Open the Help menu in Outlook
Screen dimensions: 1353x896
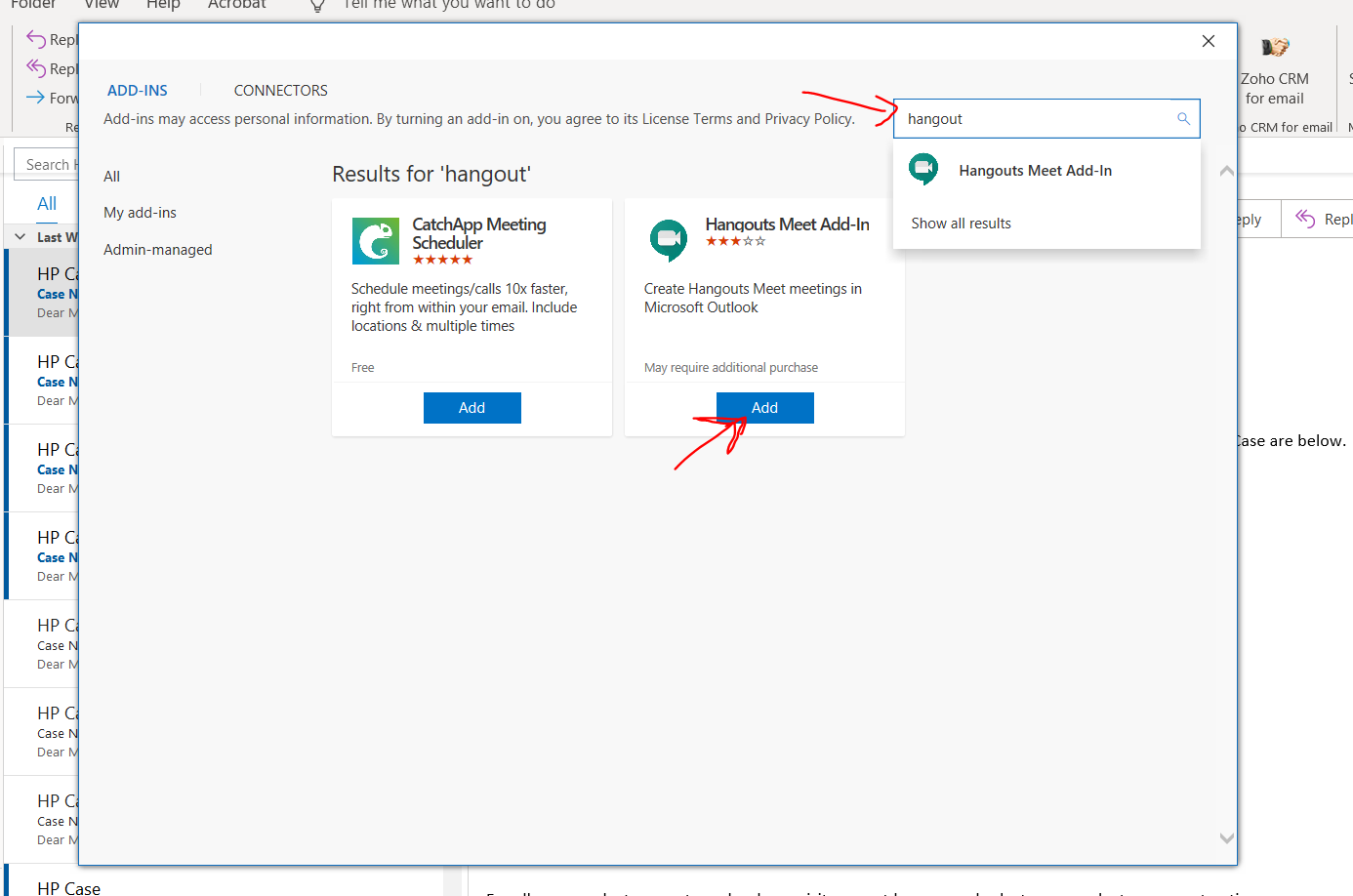163,5
